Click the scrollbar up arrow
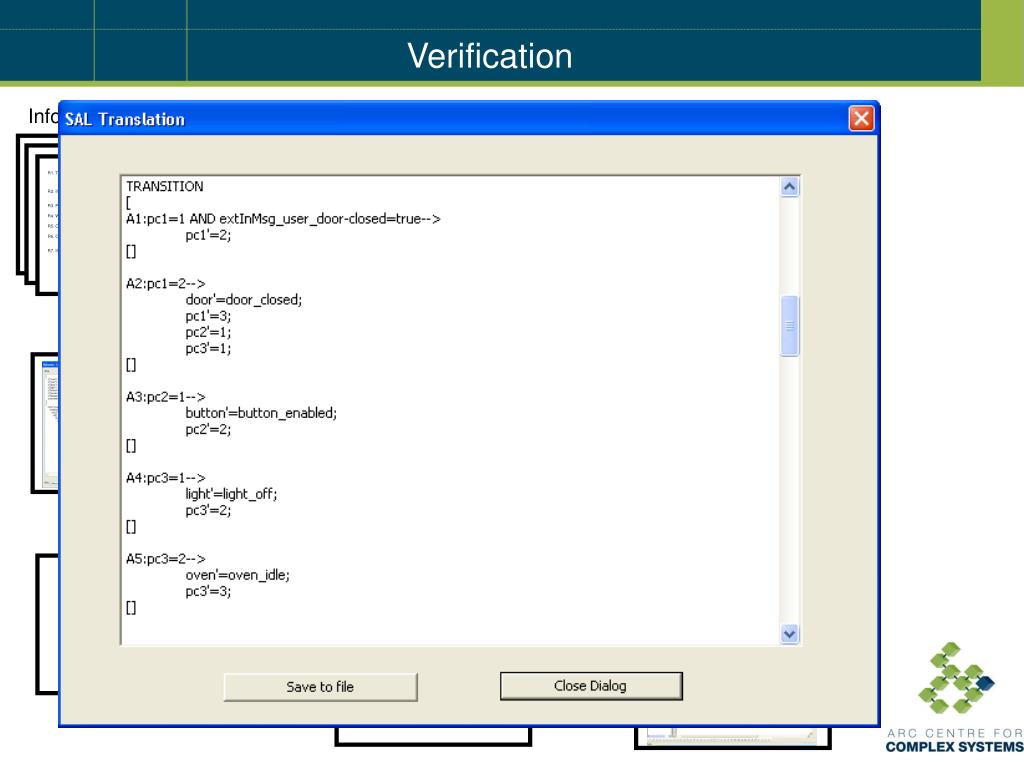The width and height of the screenshot is (1024, 768). 789,187
